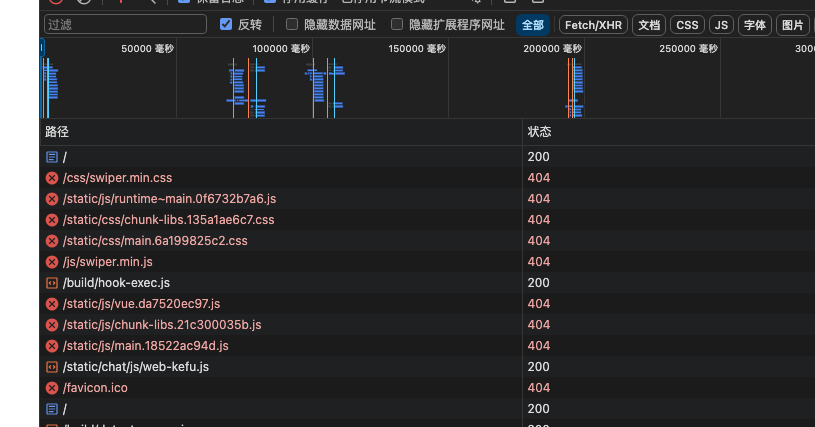Click the 250000 毫秒 timeline tick label
The height and width of the screenshot is (427, 815).
(x=689, y=49)
